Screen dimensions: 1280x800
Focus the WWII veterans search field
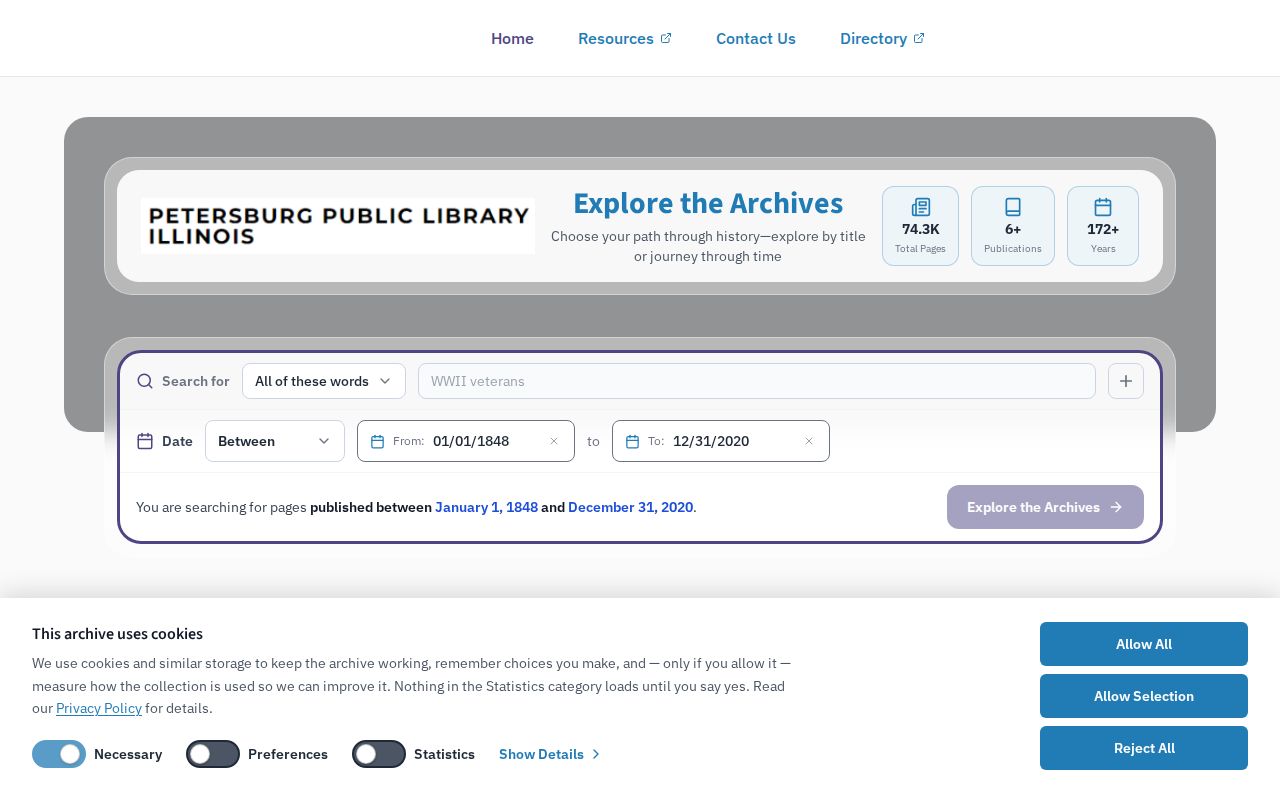pos(757,381)
